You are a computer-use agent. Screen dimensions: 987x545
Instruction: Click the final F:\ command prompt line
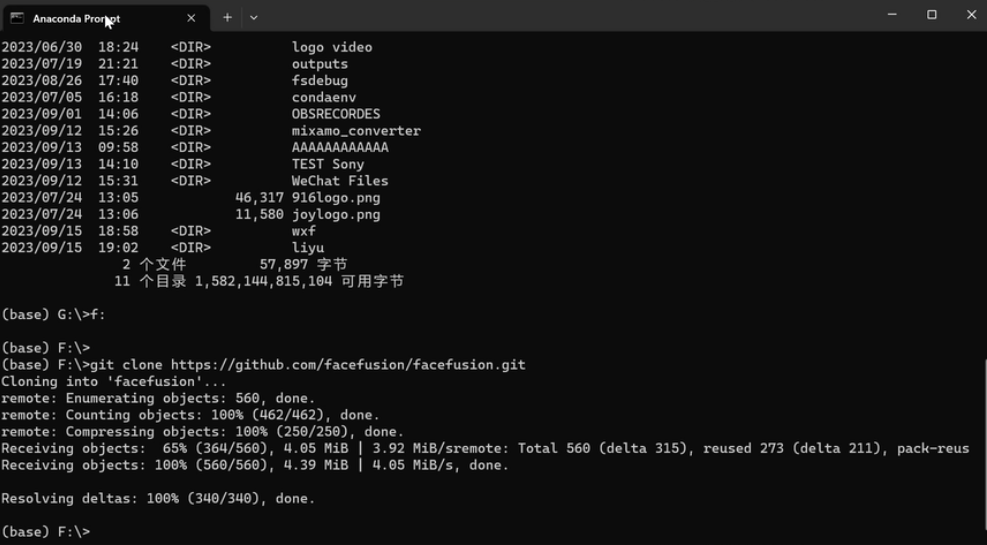(x=45, y=532)
